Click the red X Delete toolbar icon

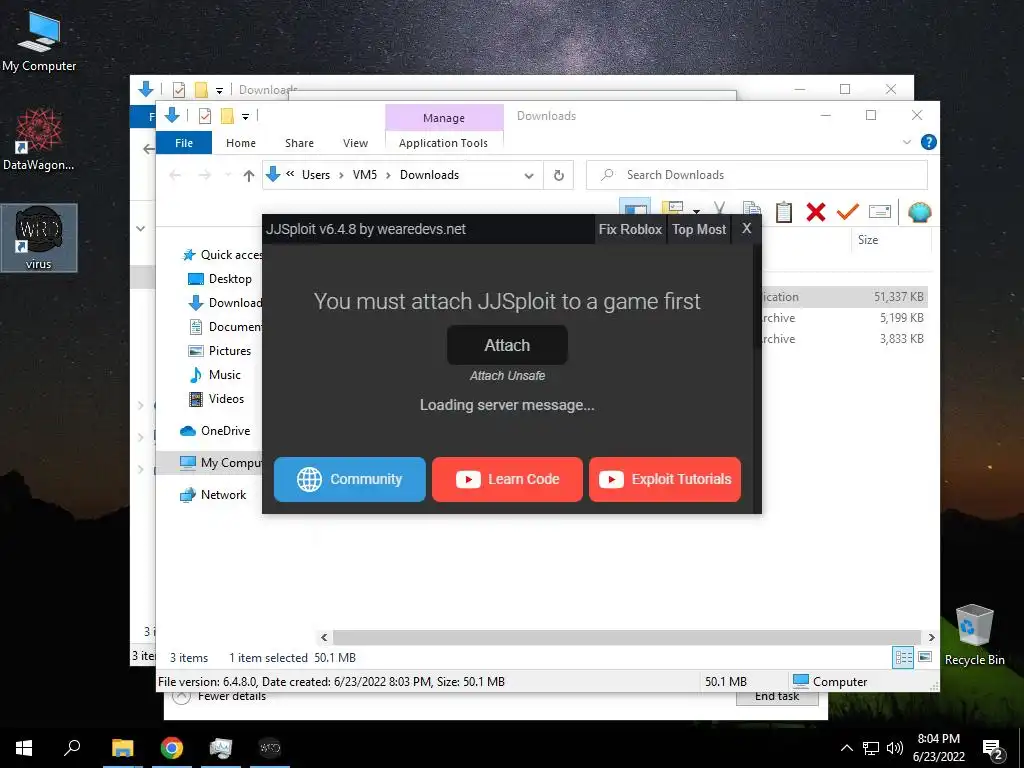click(x=816, y=212)
